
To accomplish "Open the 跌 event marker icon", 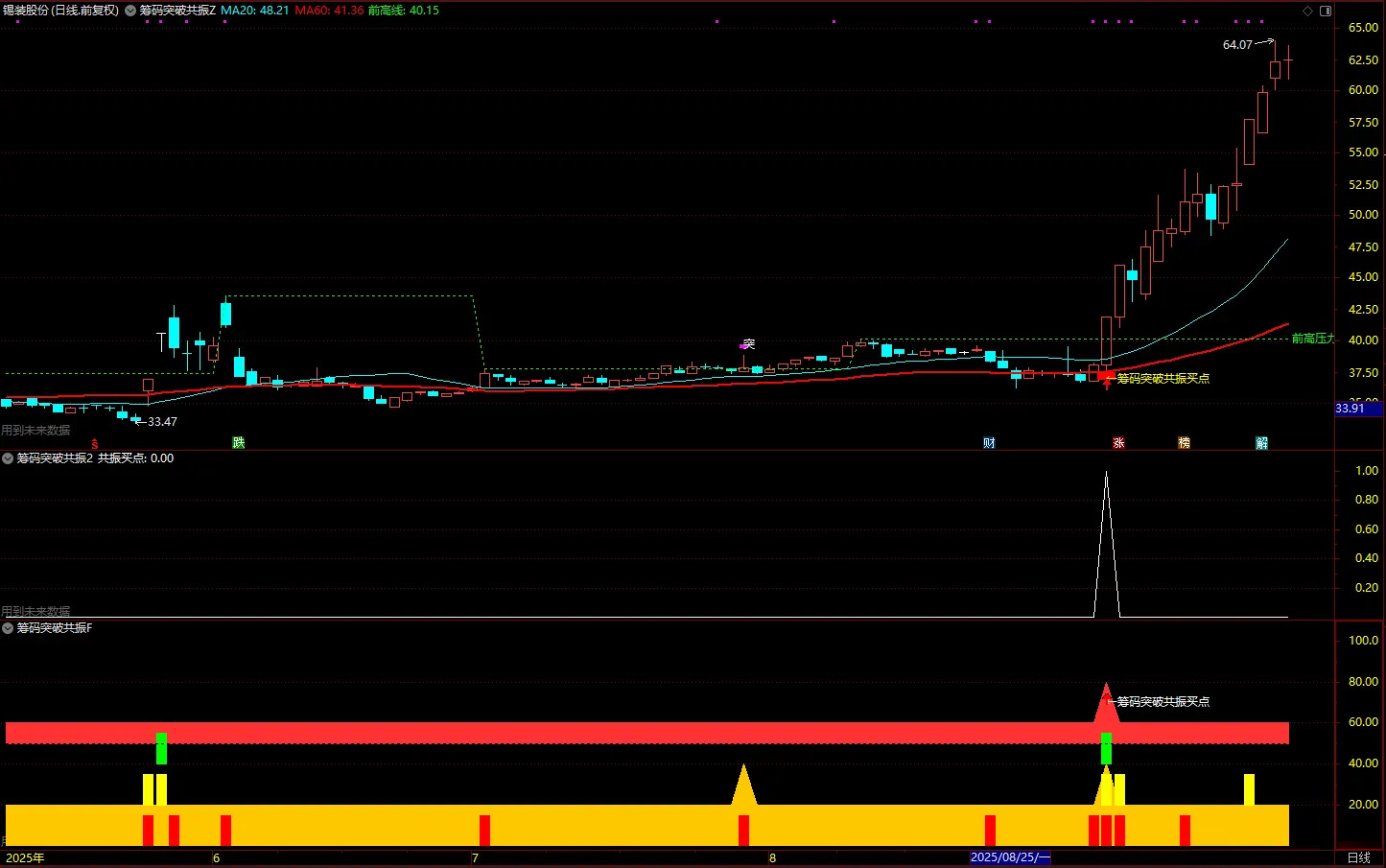I will [x=238, y=442].
